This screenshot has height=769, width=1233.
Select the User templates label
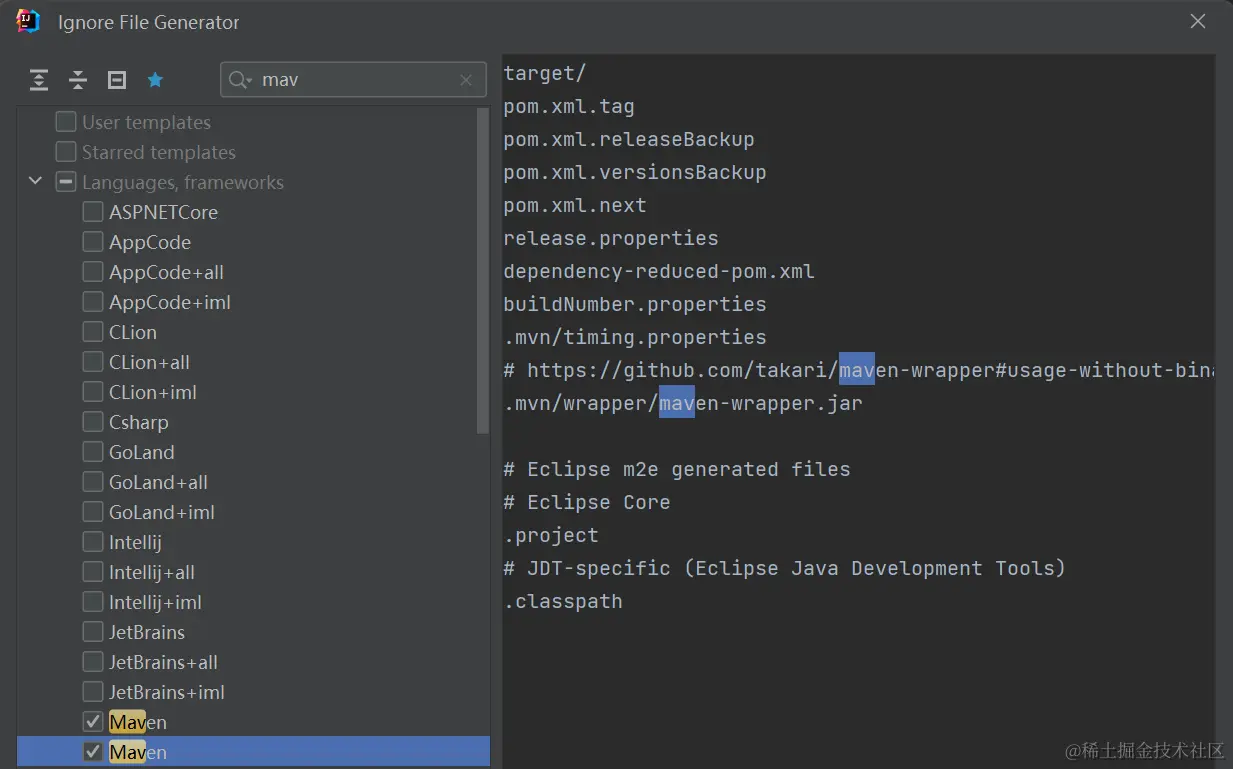pos(146,122)
